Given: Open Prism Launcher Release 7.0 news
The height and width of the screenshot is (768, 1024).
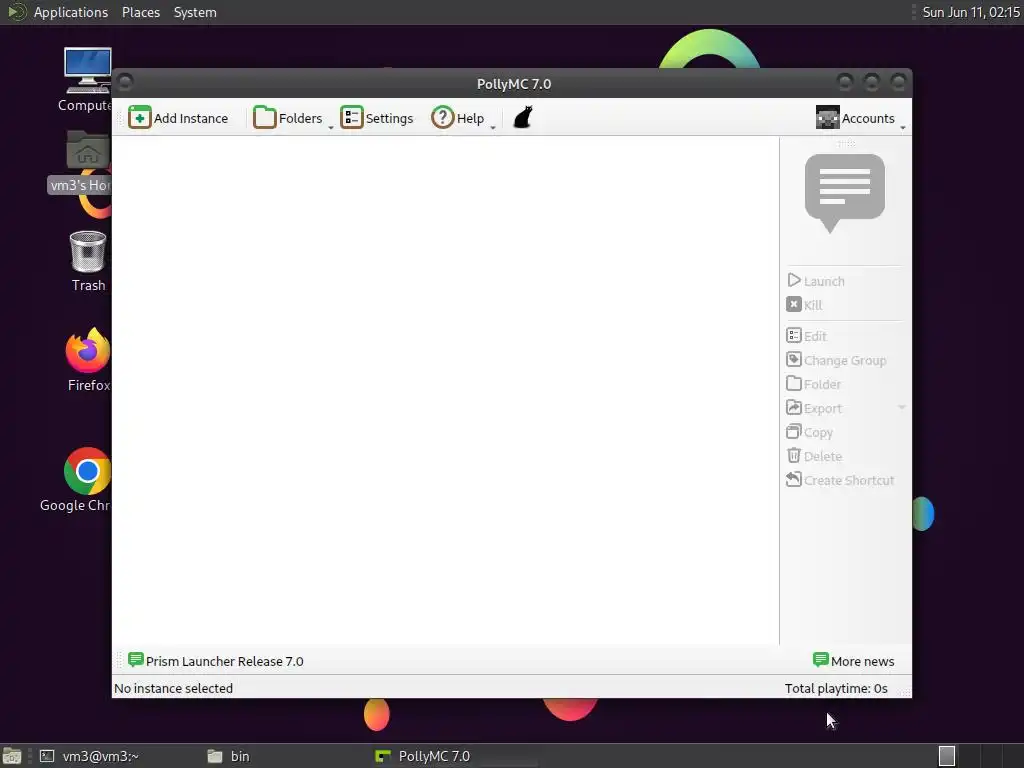Looking at the screenshot, I should coord(216,661).
